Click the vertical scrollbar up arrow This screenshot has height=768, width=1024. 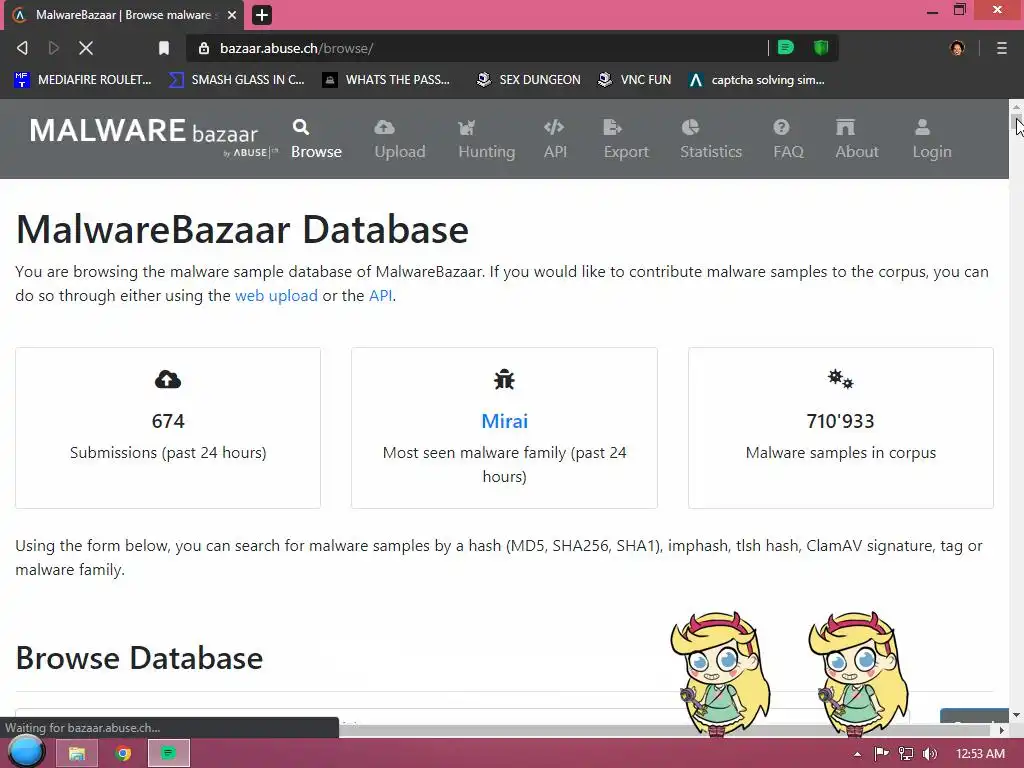click(1016, 106)
